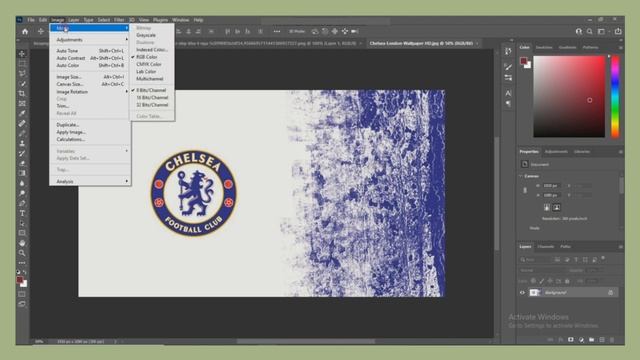Click the toolbox foreground color swatch
Screen dimensions: 640x360
click(x=20, y=280)
